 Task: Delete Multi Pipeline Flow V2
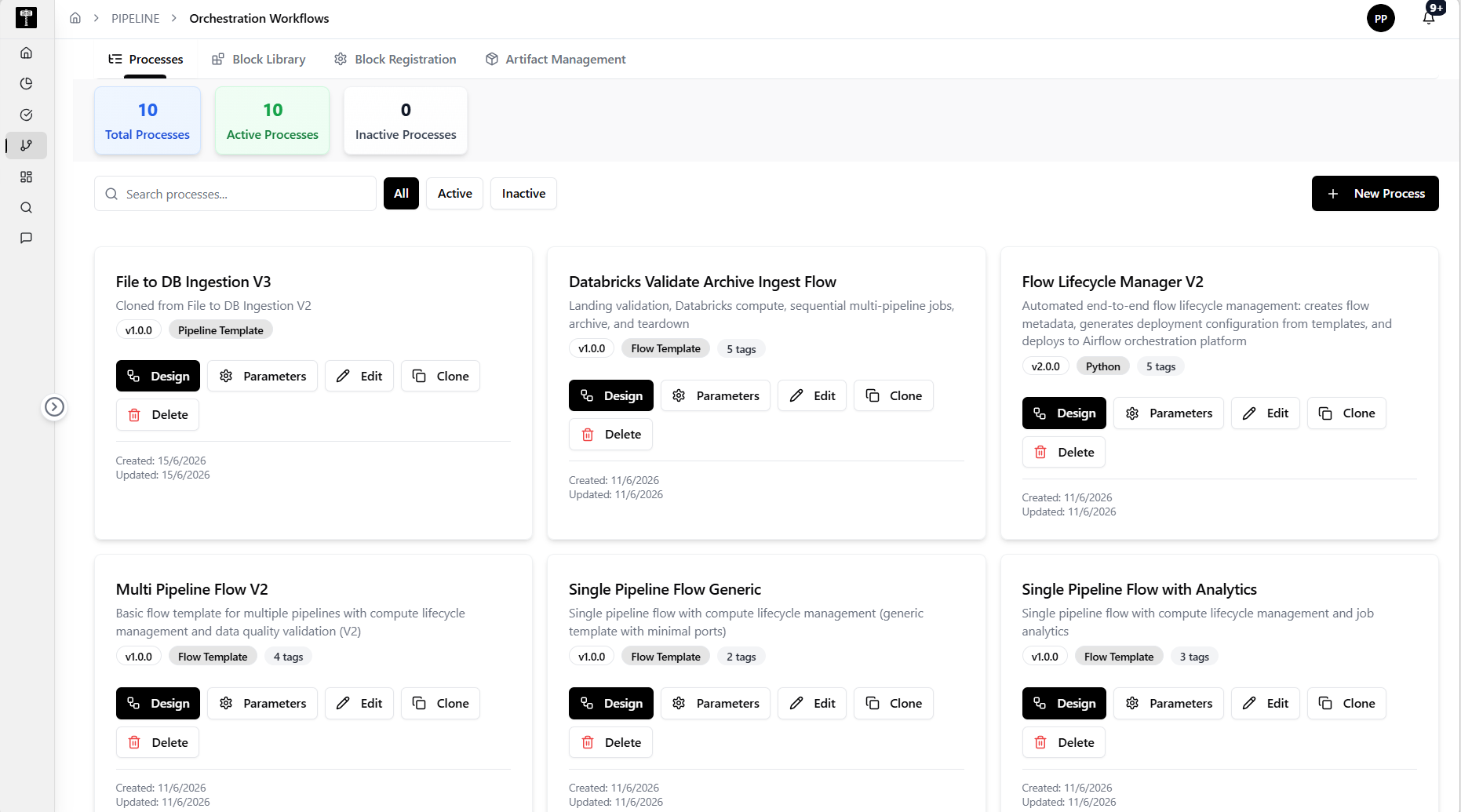(x=157, y=742)
